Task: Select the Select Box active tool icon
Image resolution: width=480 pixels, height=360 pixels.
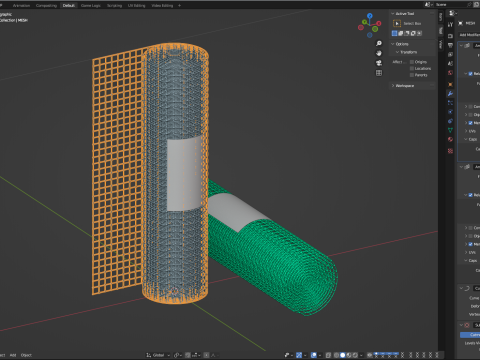Action: coord(397,23)
